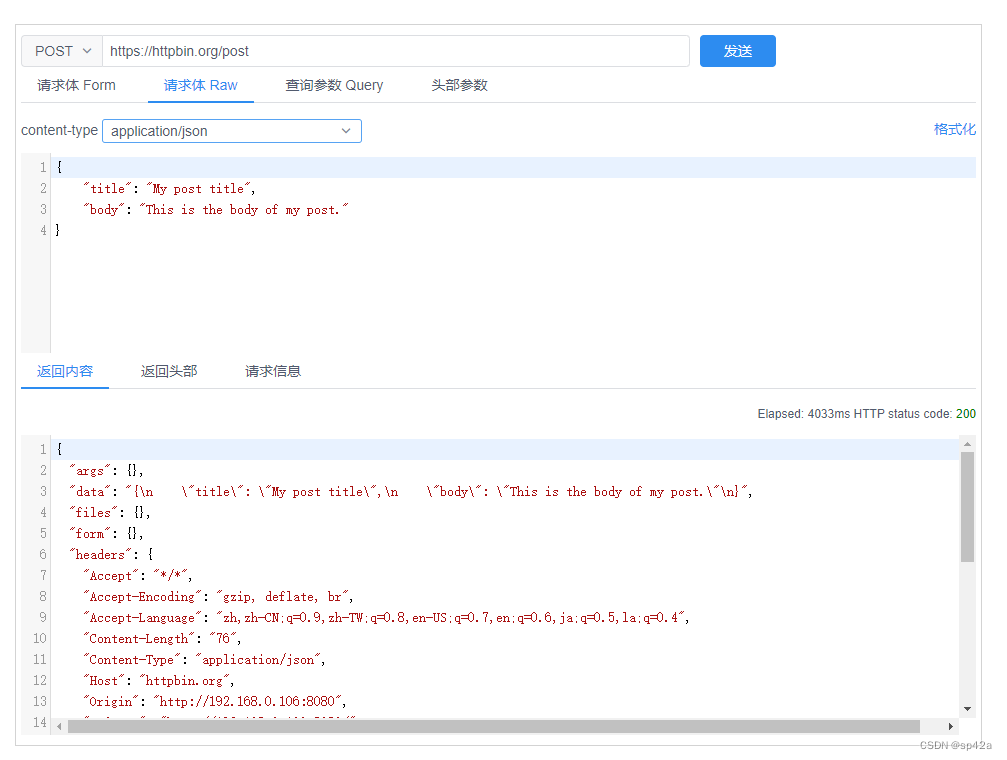The width and height of the screenshot is (1007, 760).
Task: Click the "files": {} response line
Action: 110,513
